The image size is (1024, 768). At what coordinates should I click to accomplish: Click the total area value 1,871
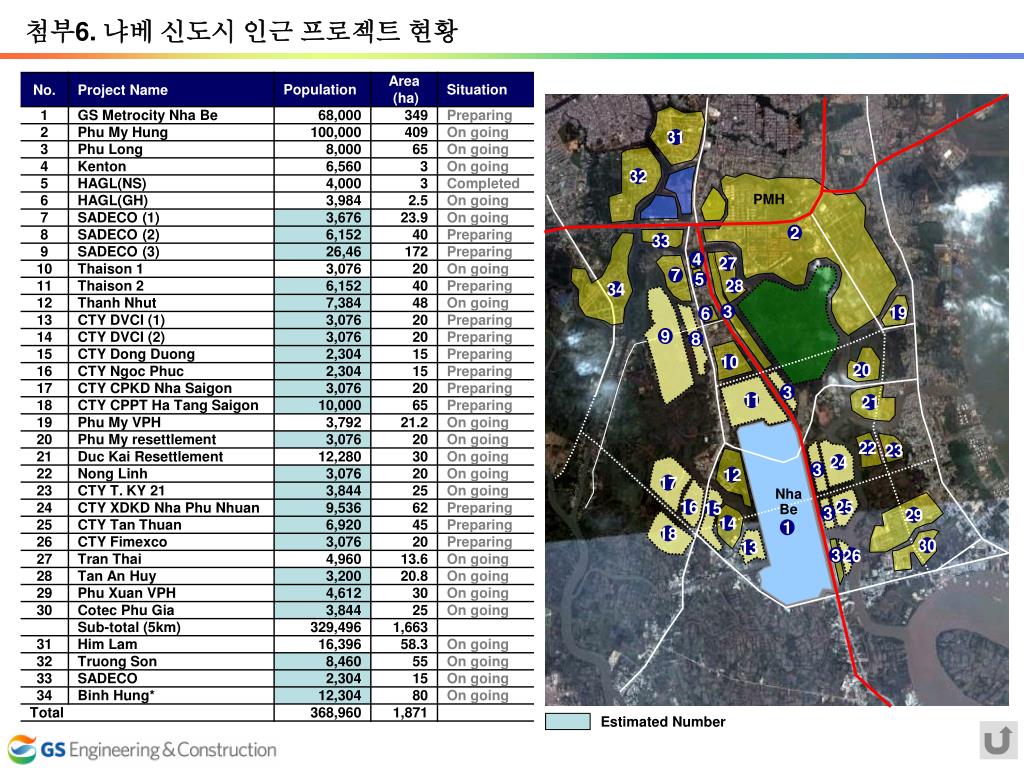point(410,712)
